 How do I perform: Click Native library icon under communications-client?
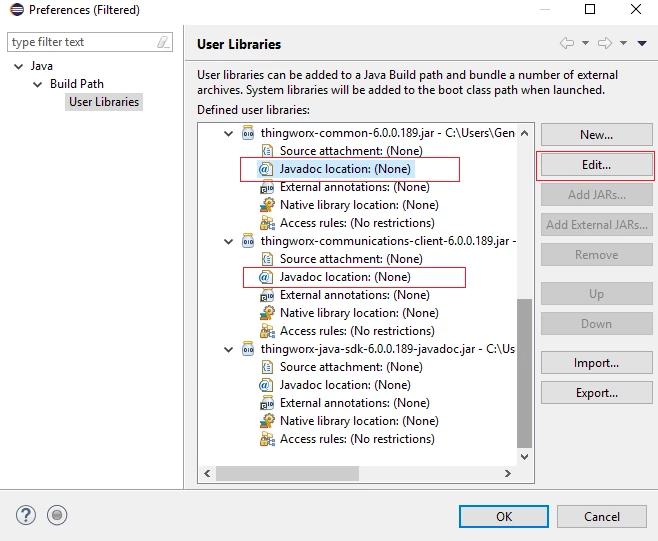[267, 313]
